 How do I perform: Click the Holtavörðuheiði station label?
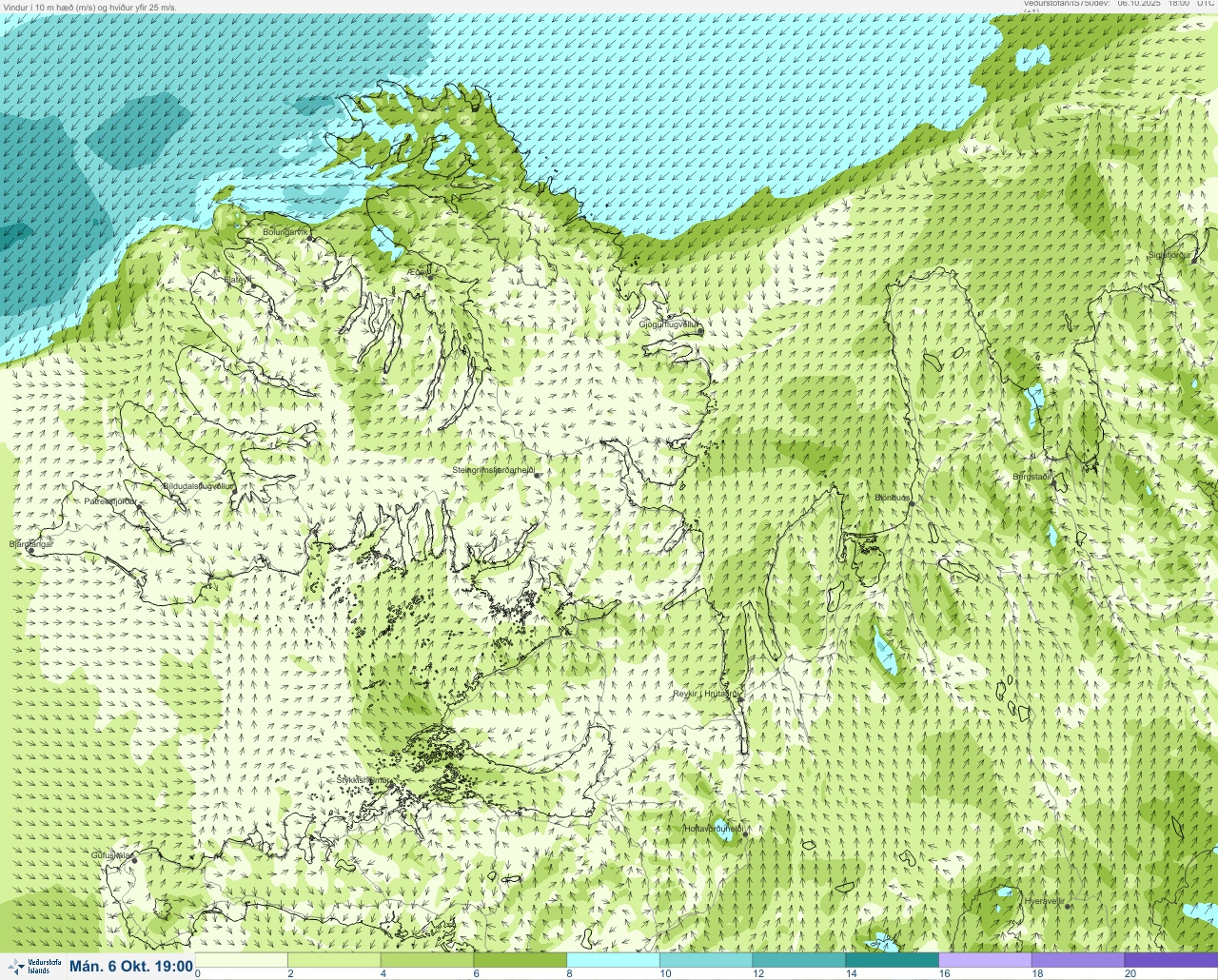(716, 829)
